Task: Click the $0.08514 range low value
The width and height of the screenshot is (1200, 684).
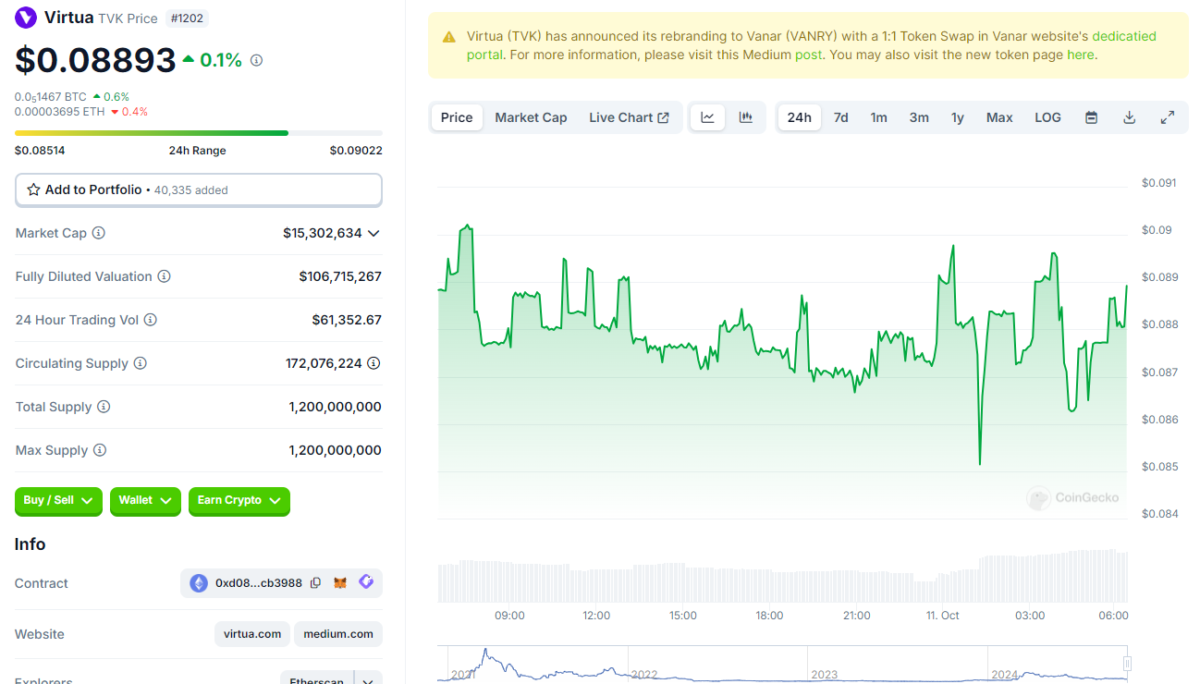Action: [x=39, y=151]
